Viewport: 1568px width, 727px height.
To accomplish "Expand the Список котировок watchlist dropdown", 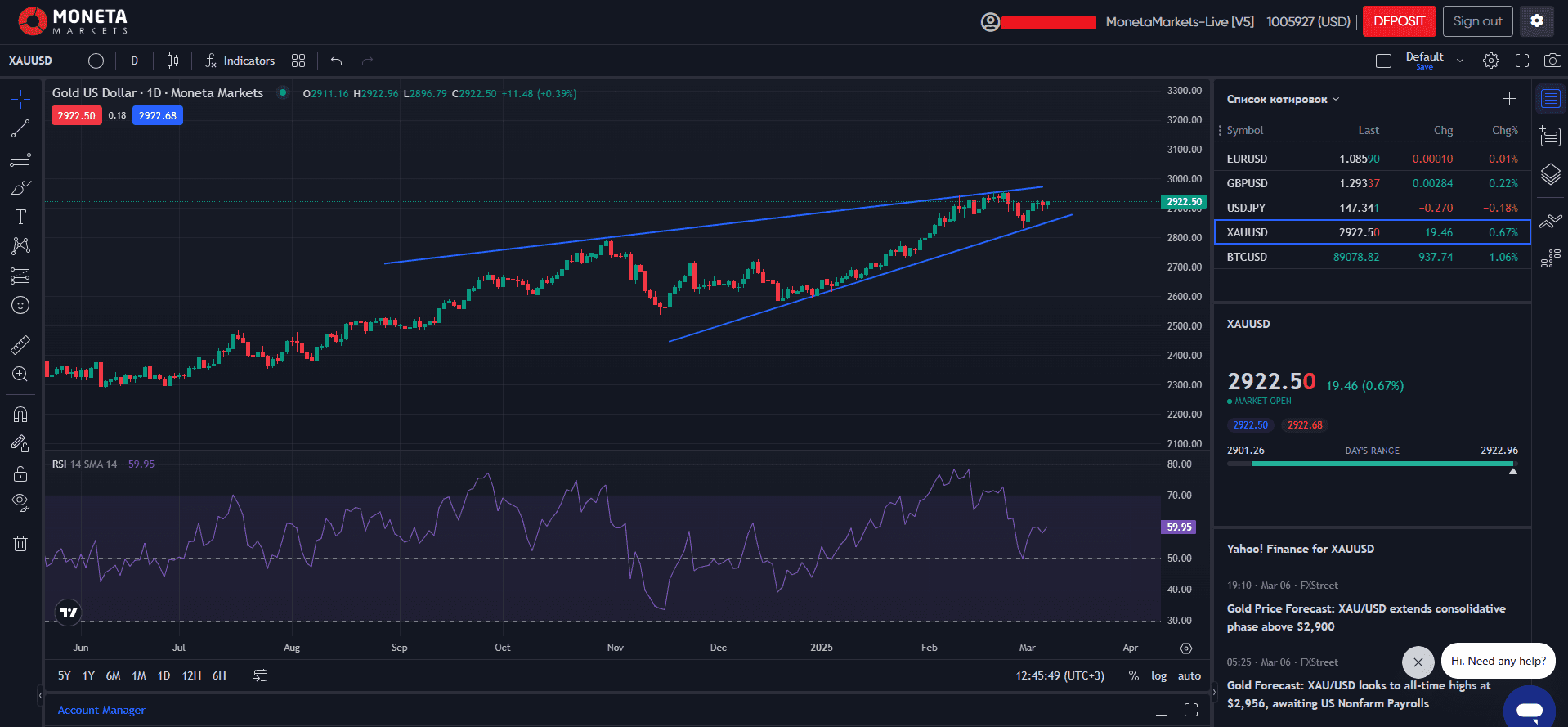I will [1283, 99].
